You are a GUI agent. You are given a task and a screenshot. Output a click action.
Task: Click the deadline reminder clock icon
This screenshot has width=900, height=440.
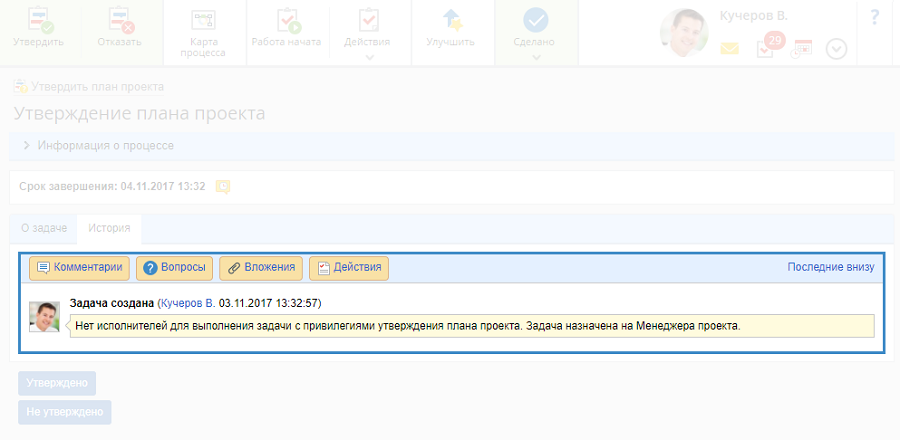point(223,186)
